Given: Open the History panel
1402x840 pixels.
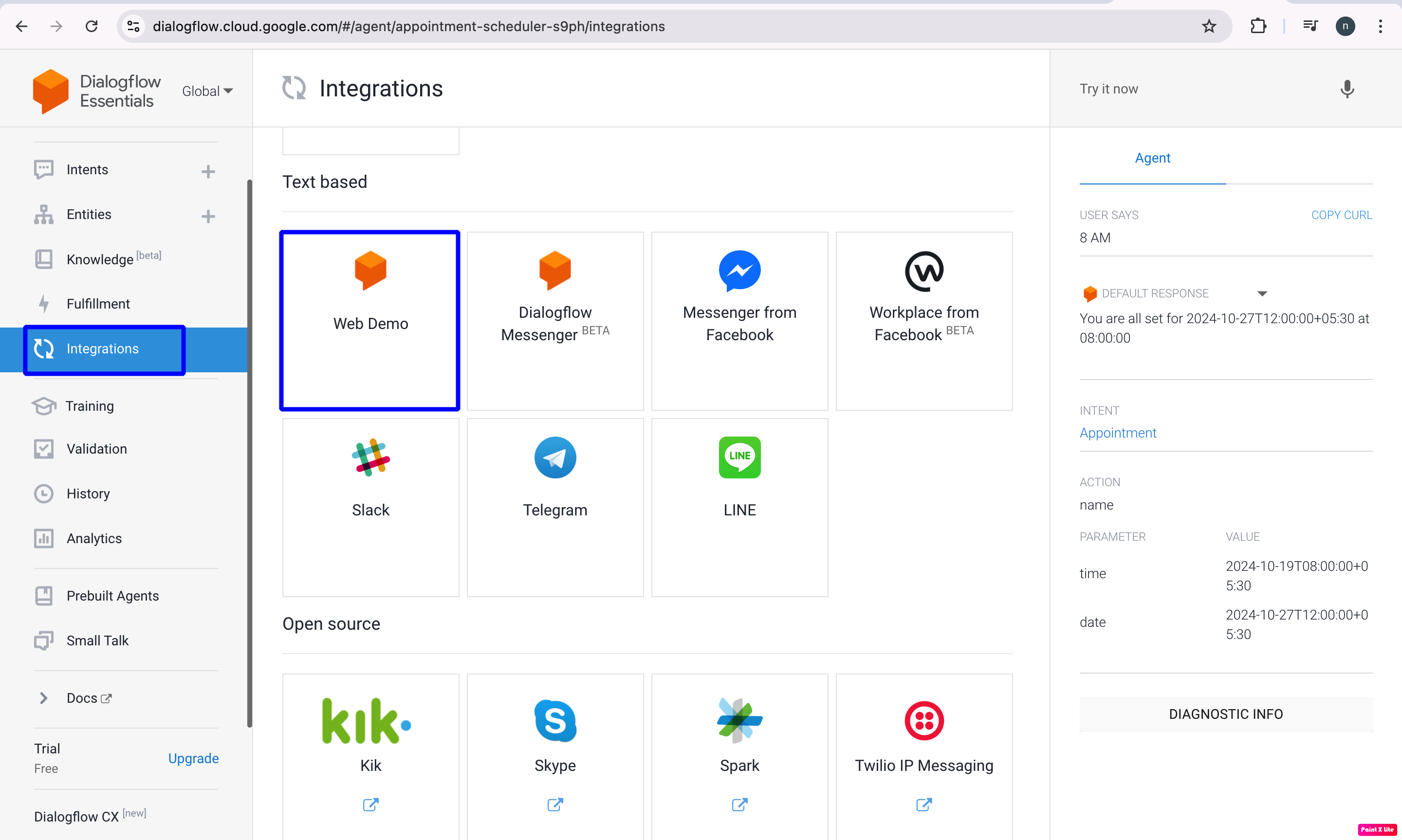Looking at the screenshot, I should 88,493.
